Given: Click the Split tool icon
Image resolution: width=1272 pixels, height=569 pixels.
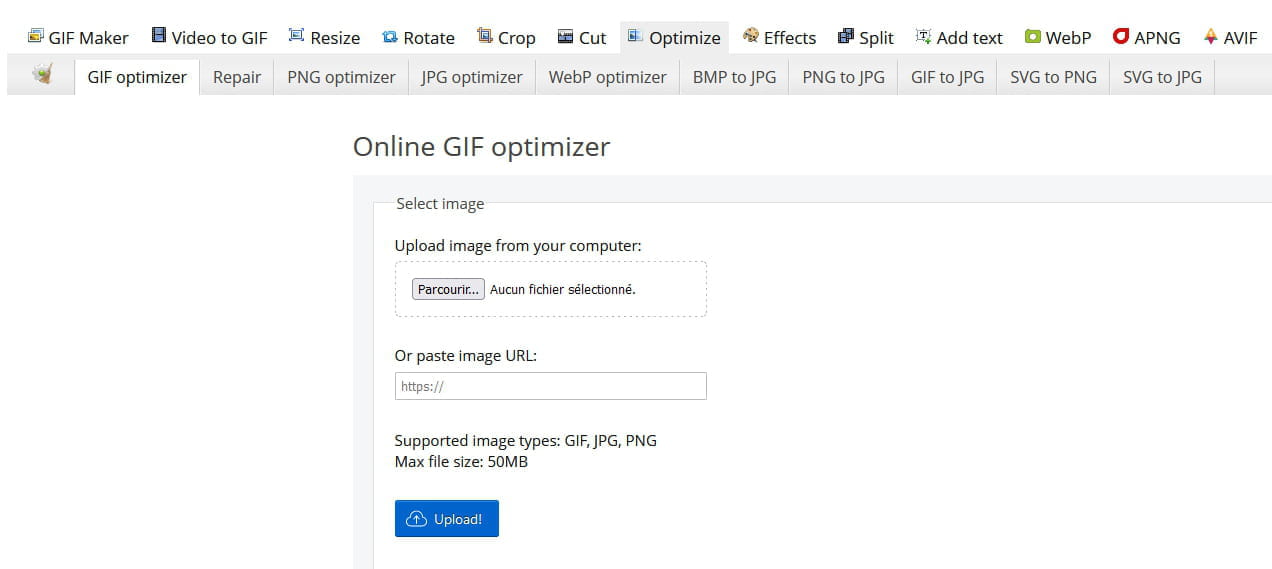Looking at the screenshot, I should 846,36.
